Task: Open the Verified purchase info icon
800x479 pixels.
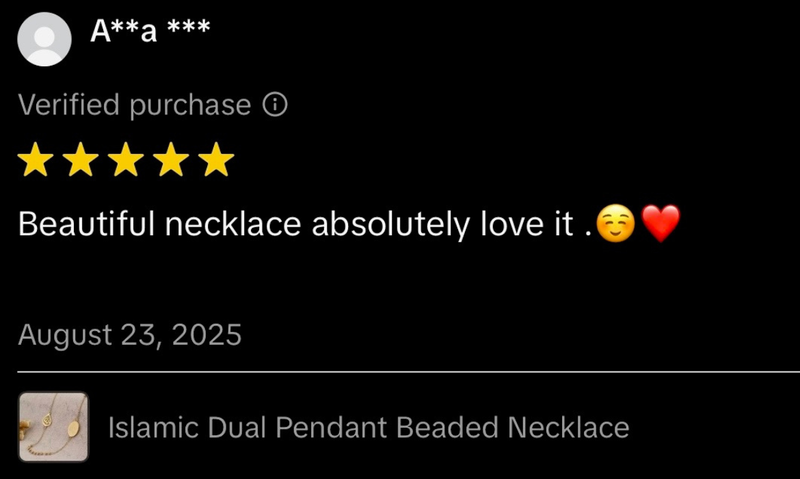Action: click(275, 105)
